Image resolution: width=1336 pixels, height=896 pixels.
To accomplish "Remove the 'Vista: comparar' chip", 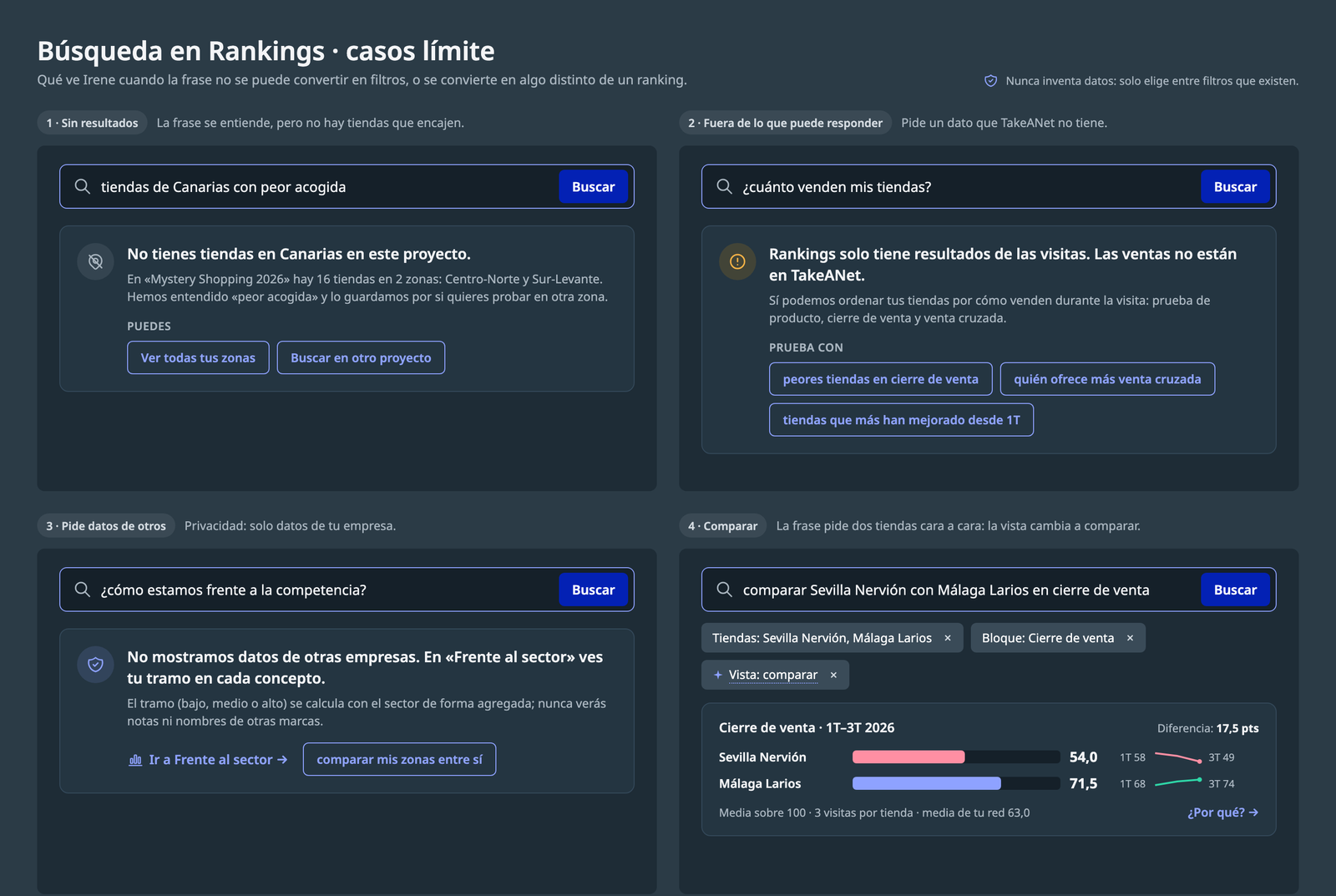I will tap(833, 675).
